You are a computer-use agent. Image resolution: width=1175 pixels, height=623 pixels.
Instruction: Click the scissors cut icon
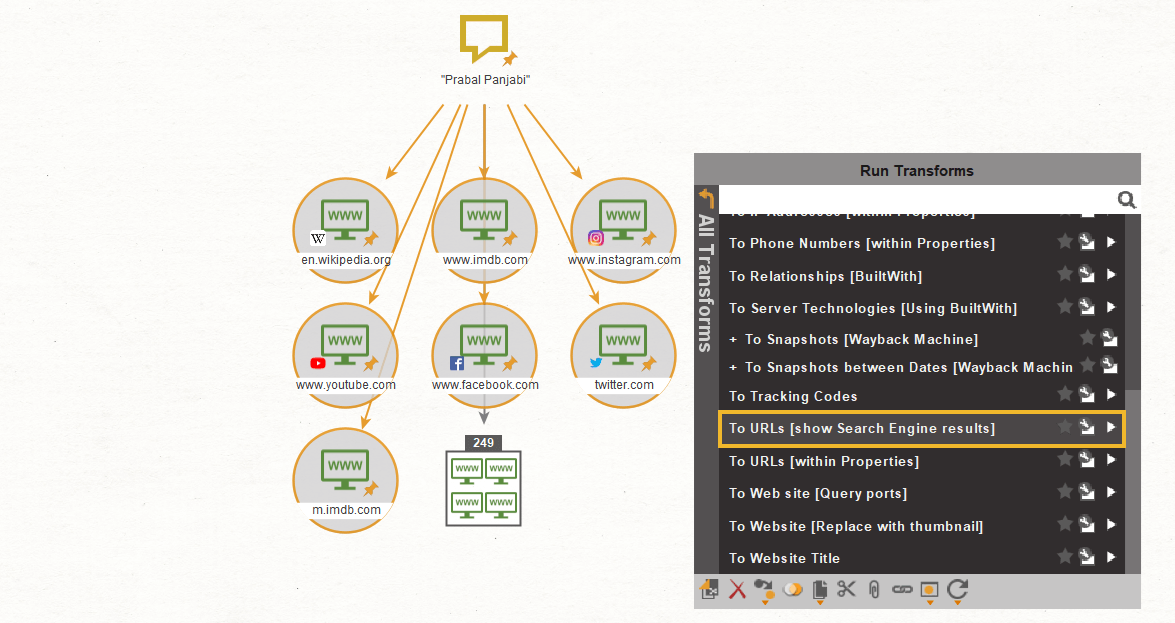click(847, 589)
